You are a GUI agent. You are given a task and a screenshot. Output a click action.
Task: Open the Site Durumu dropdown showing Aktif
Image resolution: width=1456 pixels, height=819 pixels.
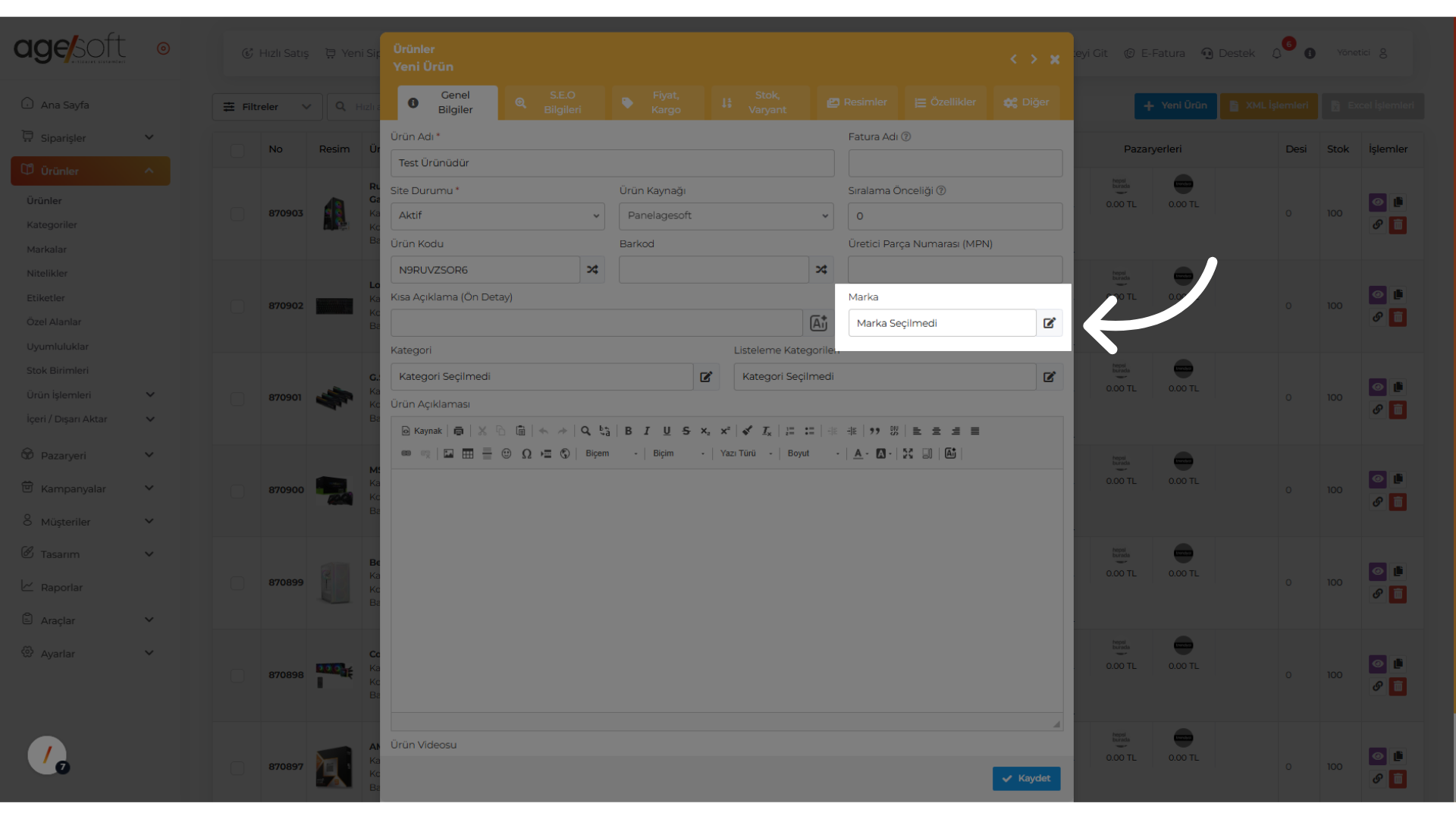(497, 216)
